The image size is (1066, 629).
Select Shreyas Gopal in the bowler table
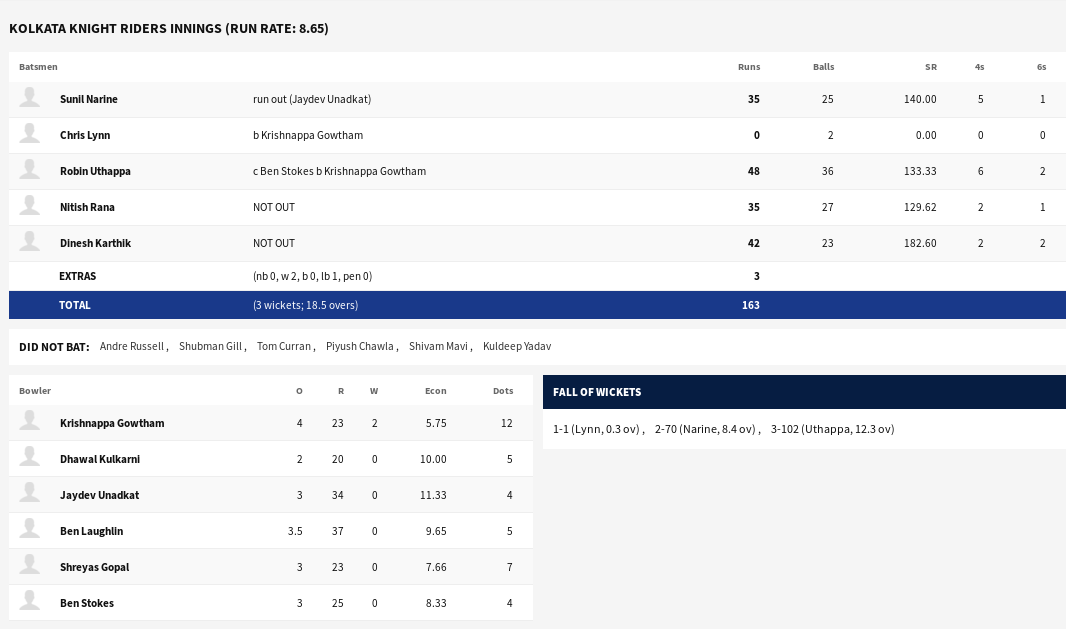(x=94, y=567)
